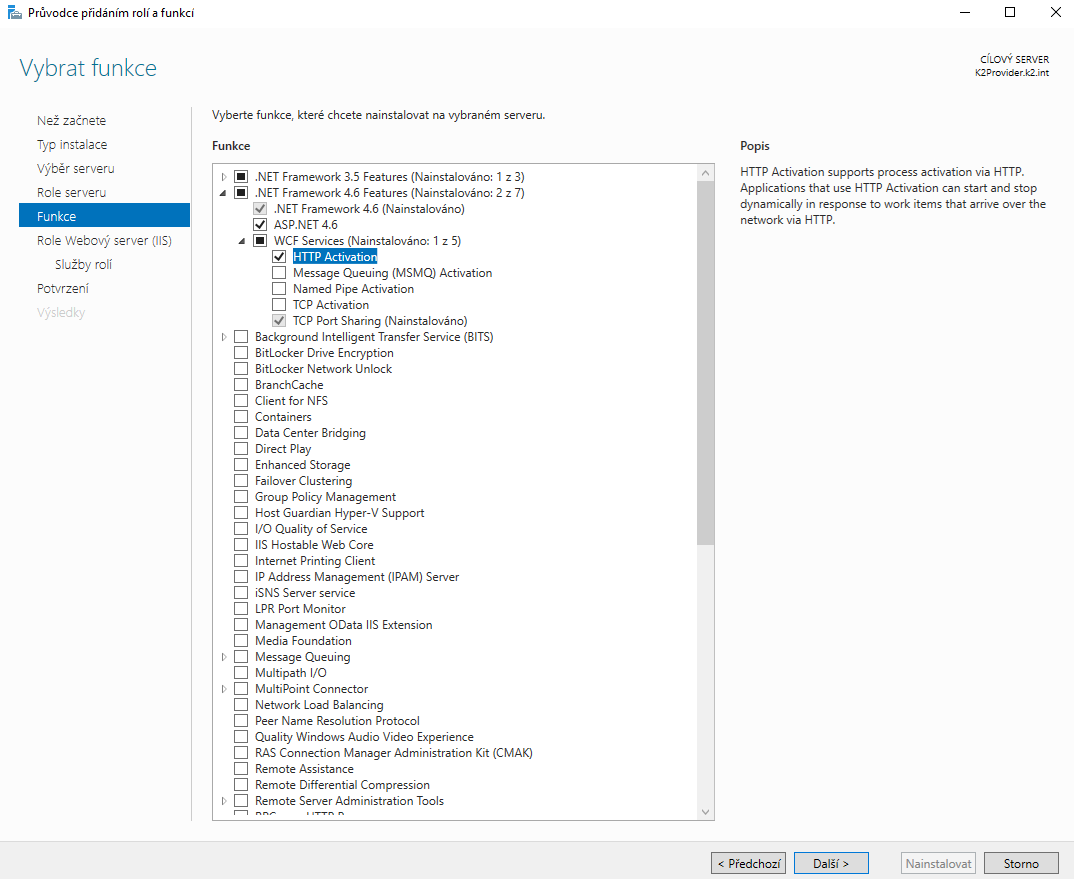Viewport: 1074px width, 879px height.
Task: Select BitLocker Network Unlock item
Action: point(323,369)
